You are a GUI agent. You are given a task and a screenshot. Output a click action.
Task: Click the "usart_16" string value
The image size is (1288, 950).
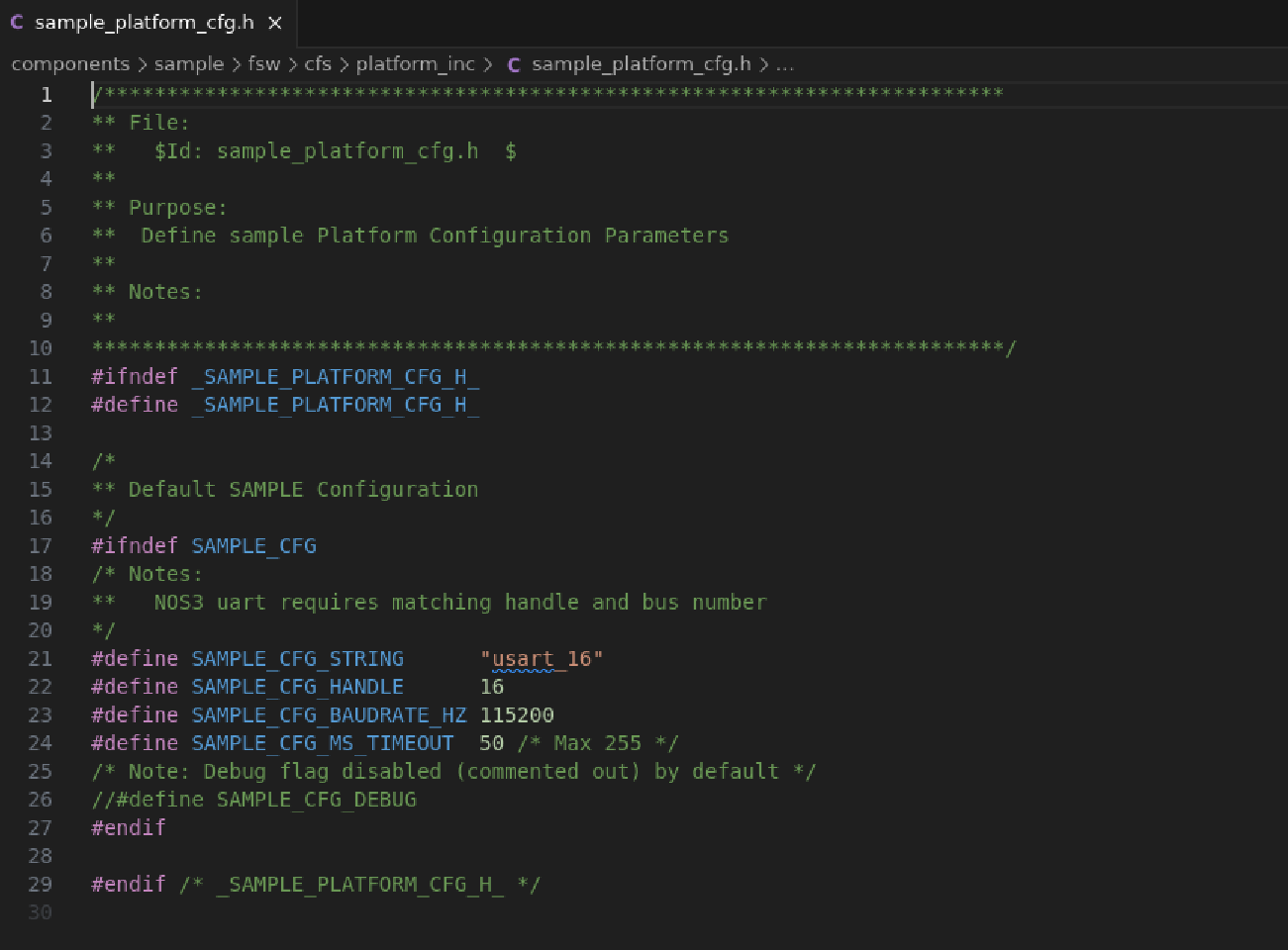(x=542, y=659)
